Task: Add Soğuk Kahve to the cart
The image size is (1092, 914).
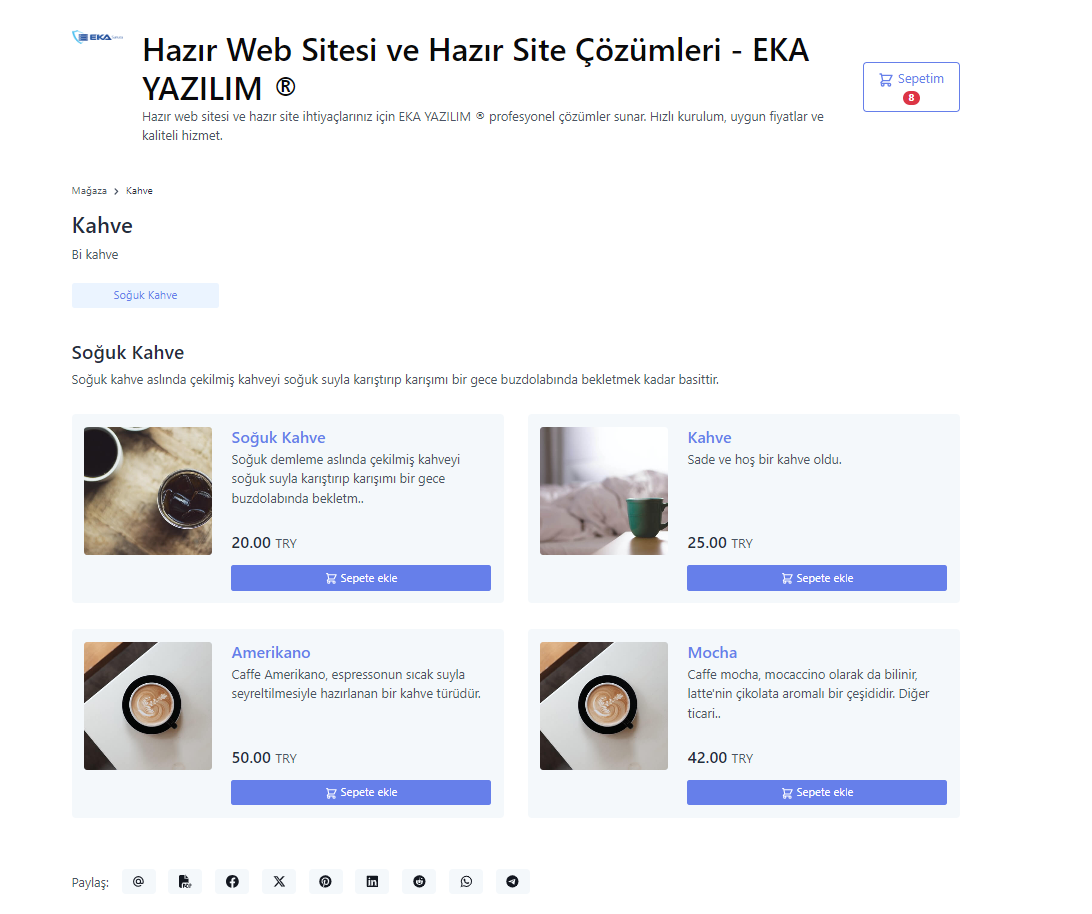Action: tap(361, 578)
